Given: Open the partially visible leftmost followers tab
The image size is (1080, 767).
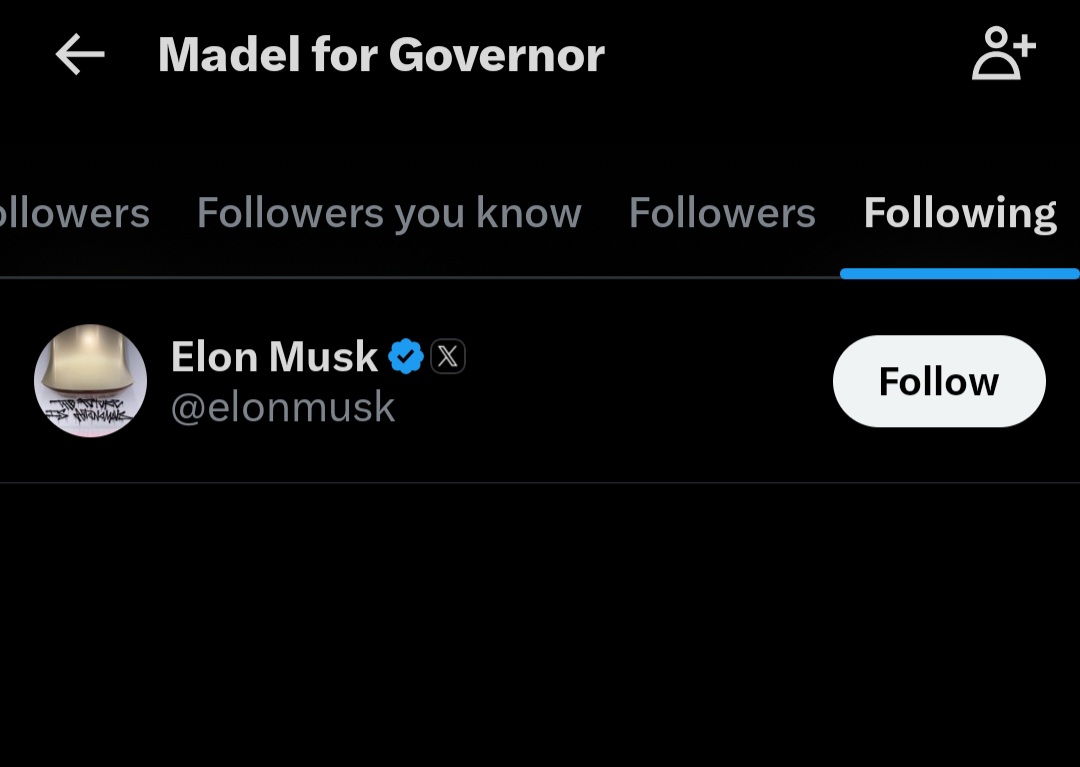Looking at the screenshot, I should [74, 213].
